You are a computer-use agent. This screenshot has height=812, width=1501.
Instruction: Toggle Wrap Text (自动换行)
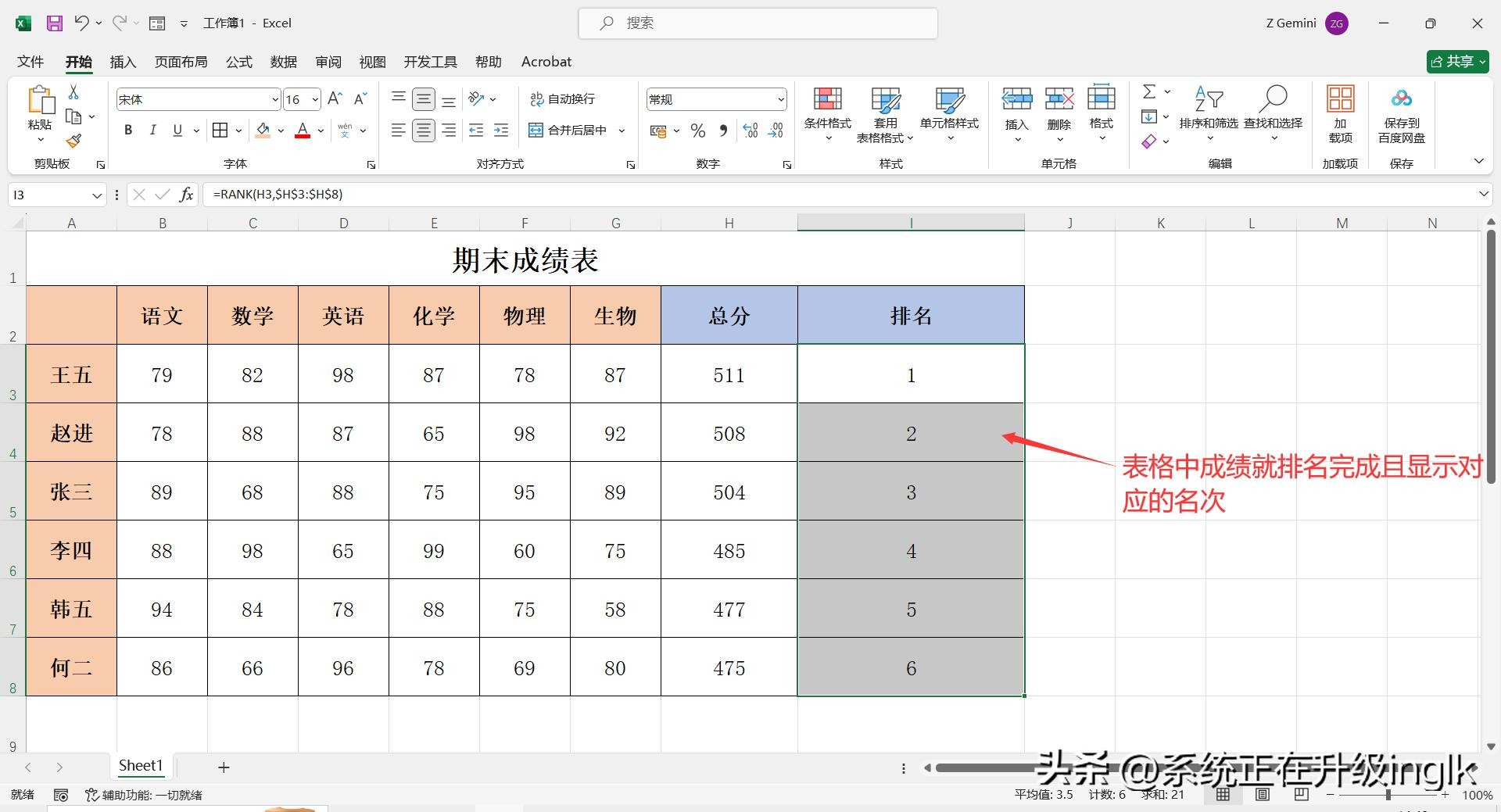[563, 99]
